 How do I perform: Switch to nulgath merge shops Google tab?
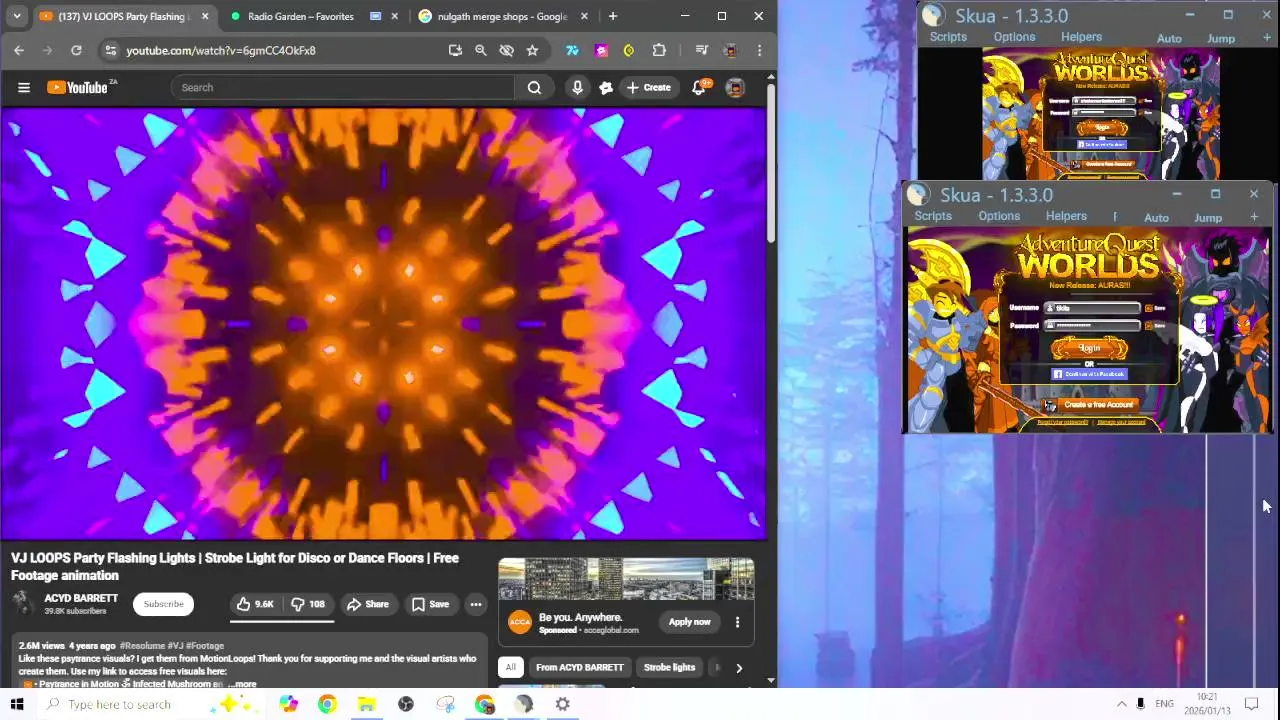[500, 16]
